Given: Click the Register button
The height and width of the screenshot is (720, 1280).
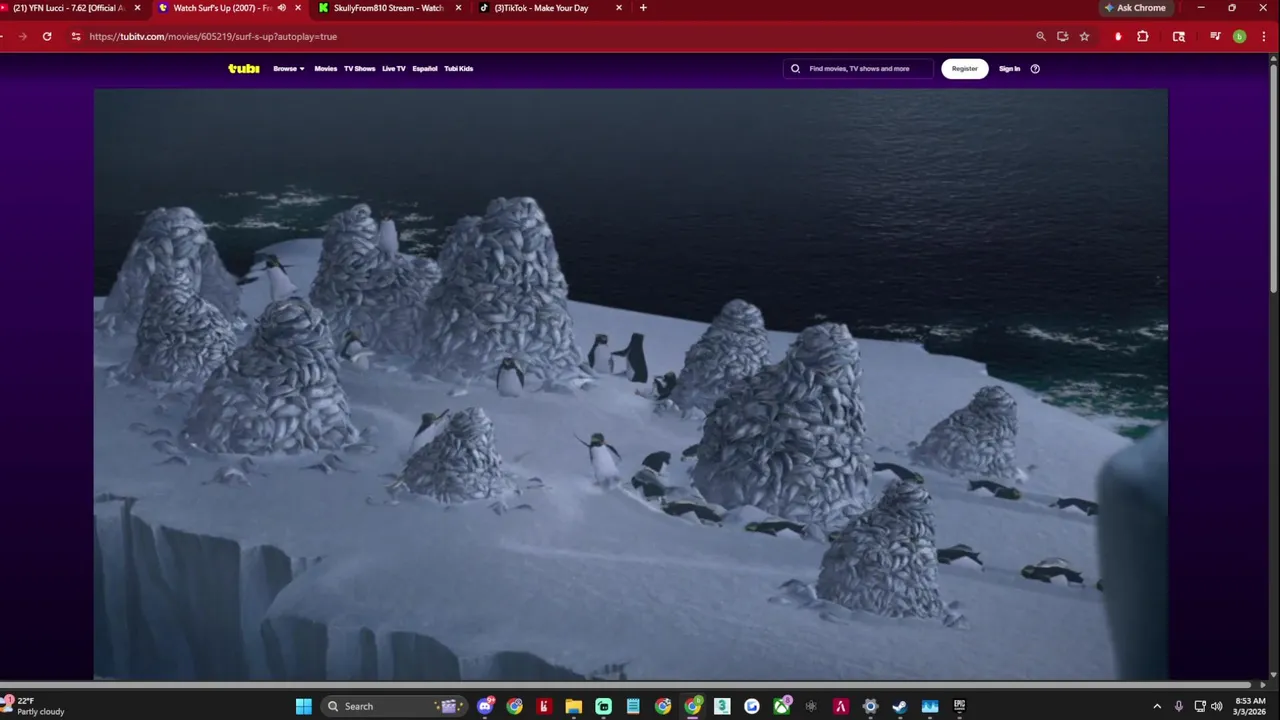Looking at the screenshot, I should (965, 69).
